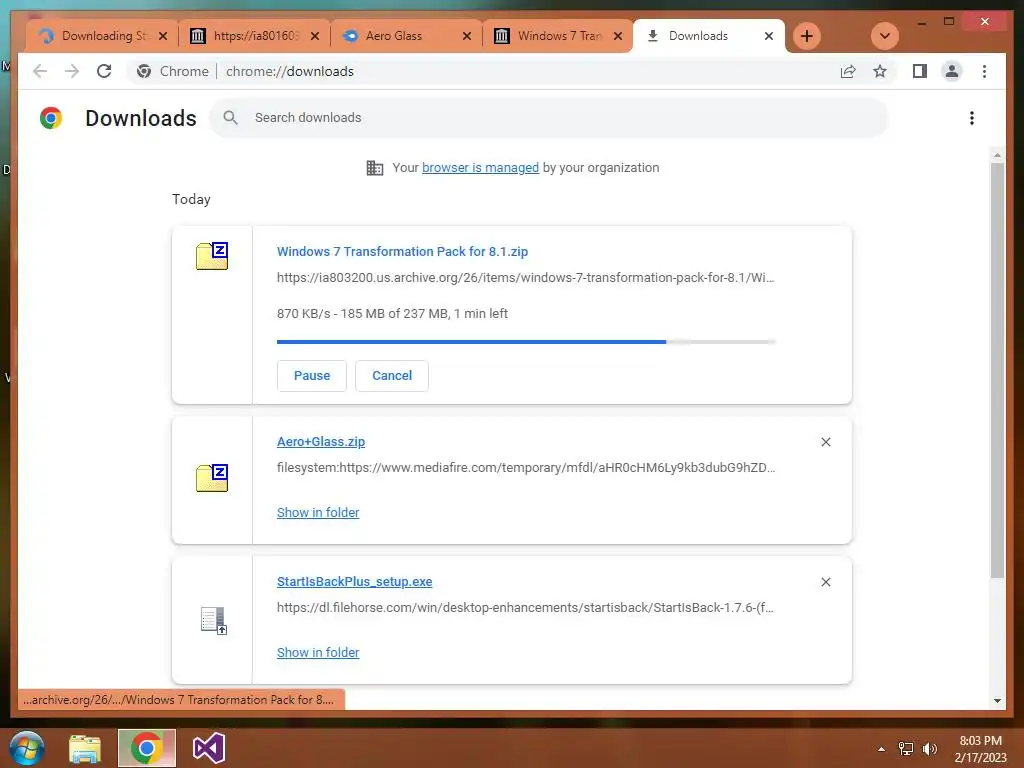Viewport: 1024px width, 768px height.
Task: Bookmark this page with the star icon
Action: [880, 71]
